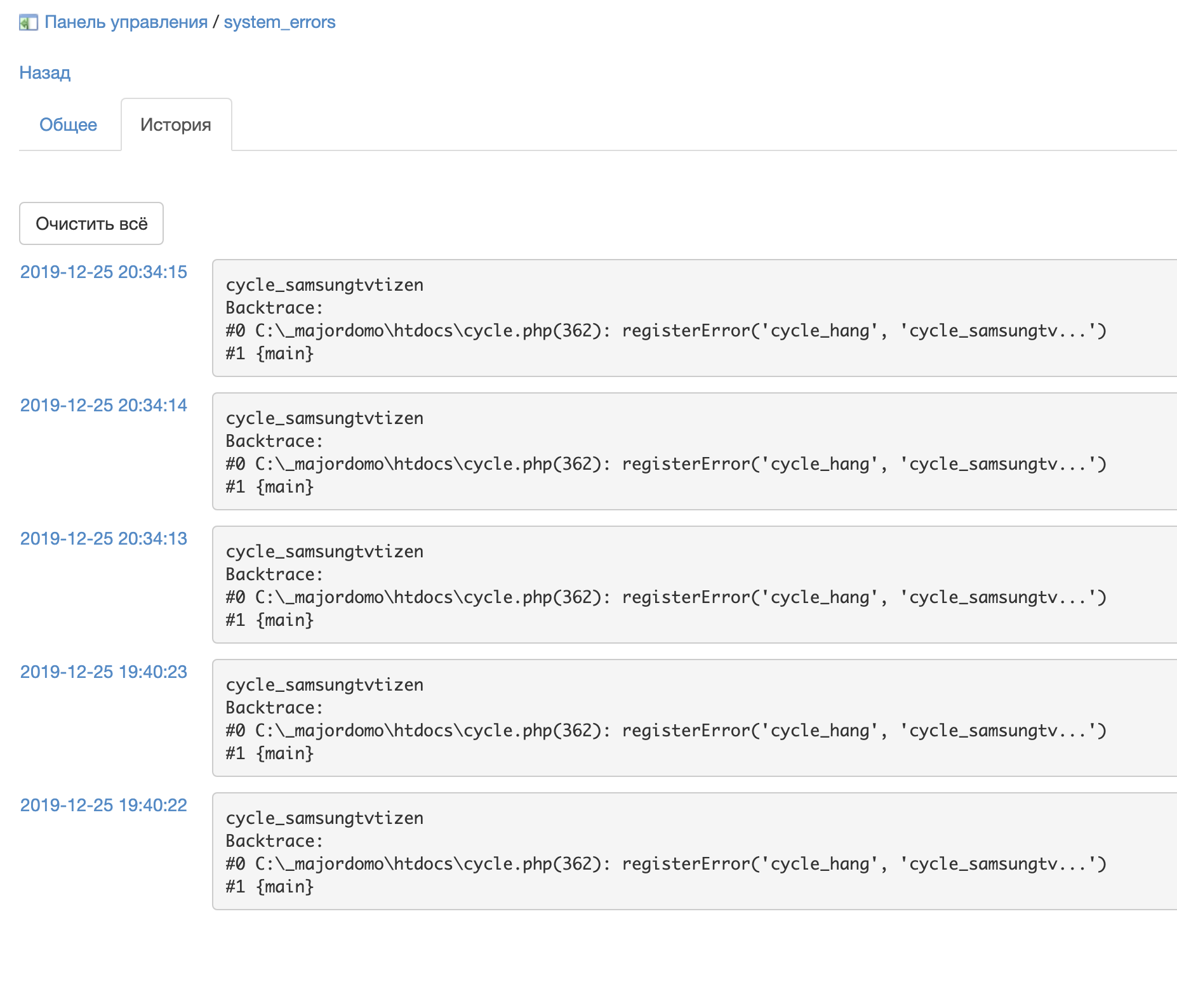
Task: Click 'cycle_samsungtvtizen' title in the 20:34:15 entry
Action: [324, 285]
